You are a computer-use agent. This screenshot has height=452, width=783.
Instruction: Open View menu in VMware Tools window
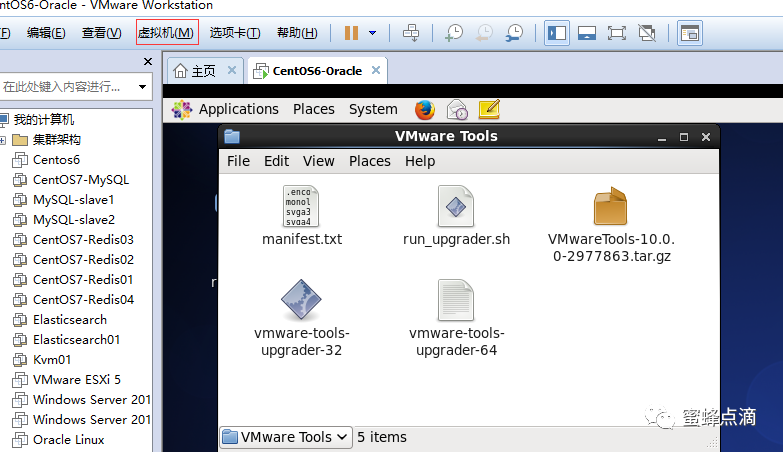(x=318, y=161)
